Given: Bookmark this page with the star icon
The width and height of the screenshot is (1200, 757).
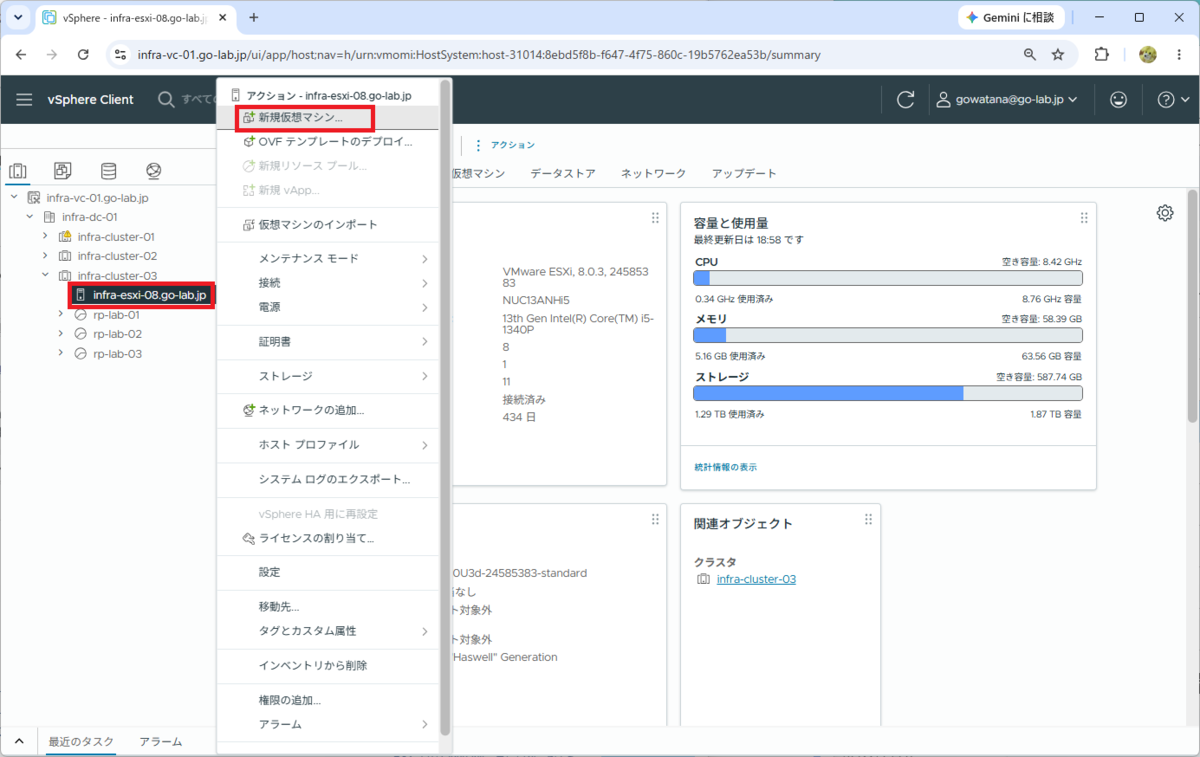Looking at the screenshot, I should pos(1058,55).
